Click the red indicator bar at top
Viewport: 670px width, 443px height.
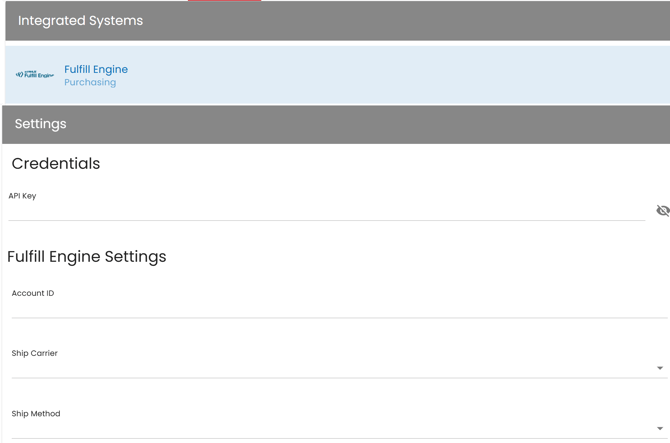pos(224,1)
